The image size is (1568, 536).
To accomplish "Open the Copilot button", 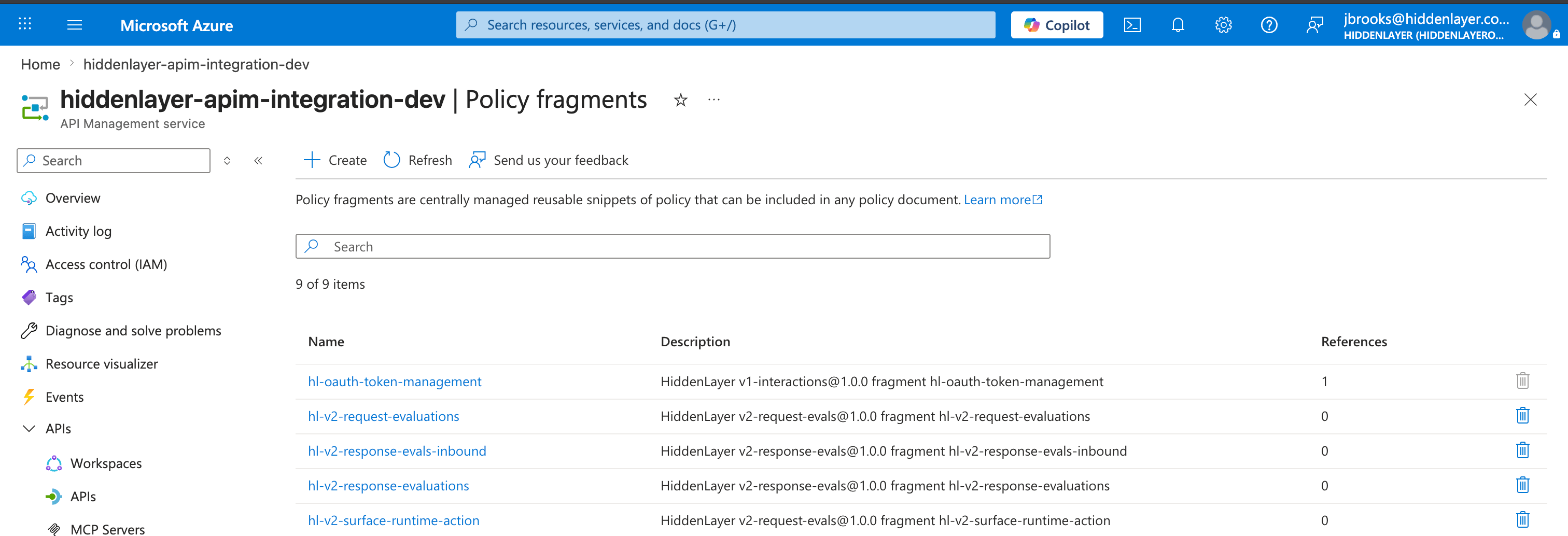I will pos(1057,25).
